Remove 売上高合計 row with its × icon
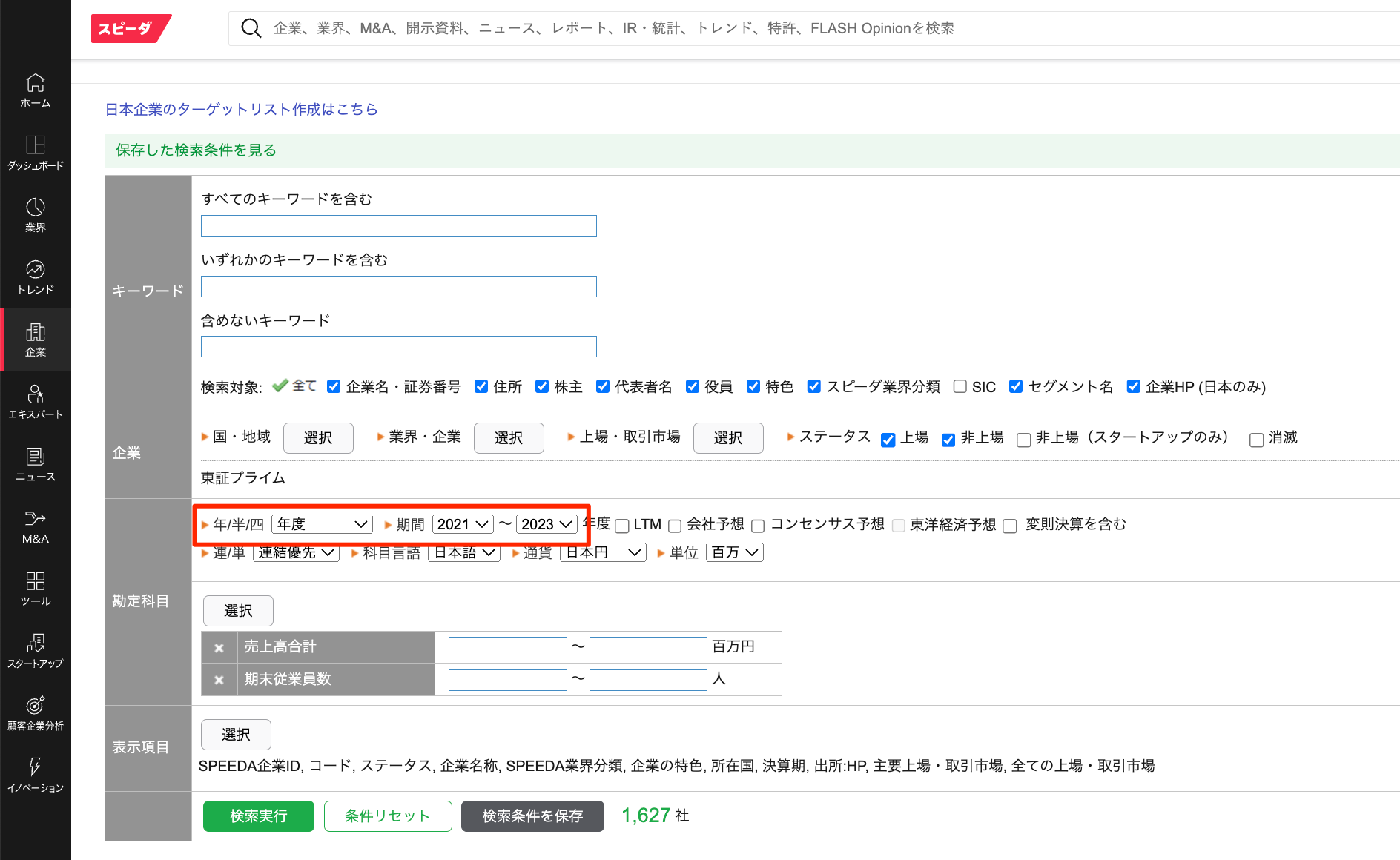 point(219,647)
